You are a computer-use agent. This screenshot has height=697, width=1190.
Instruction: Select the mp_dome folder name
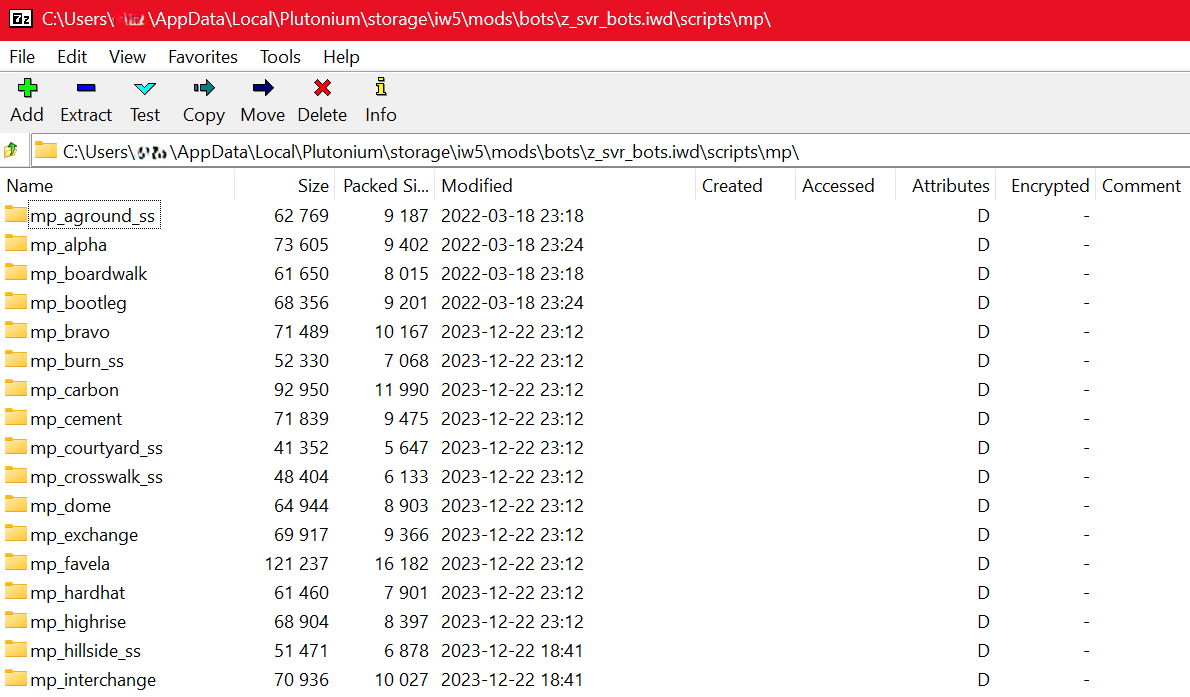[70, 506]
